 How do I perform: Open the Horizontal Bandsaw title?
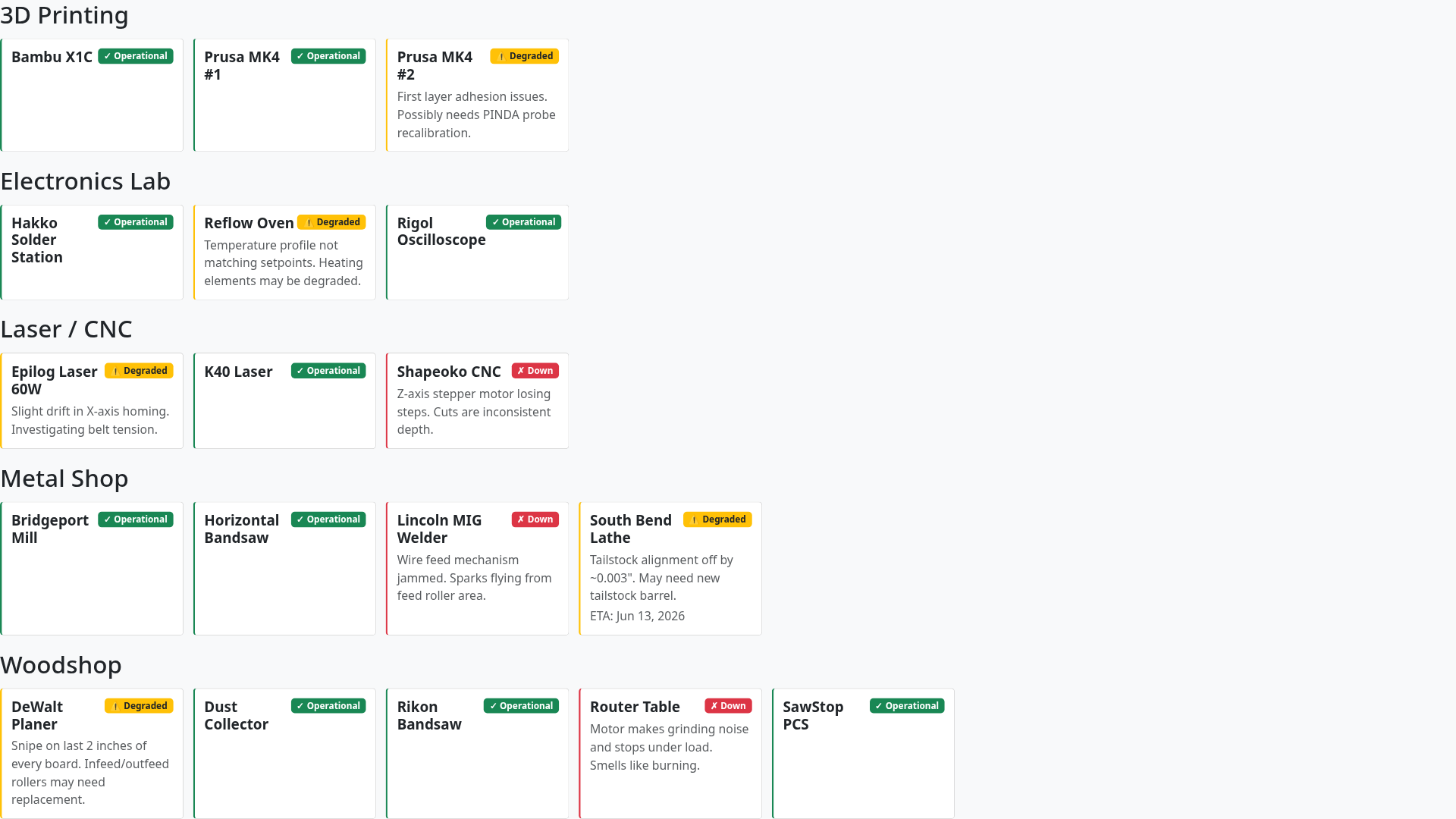point(242,529)
